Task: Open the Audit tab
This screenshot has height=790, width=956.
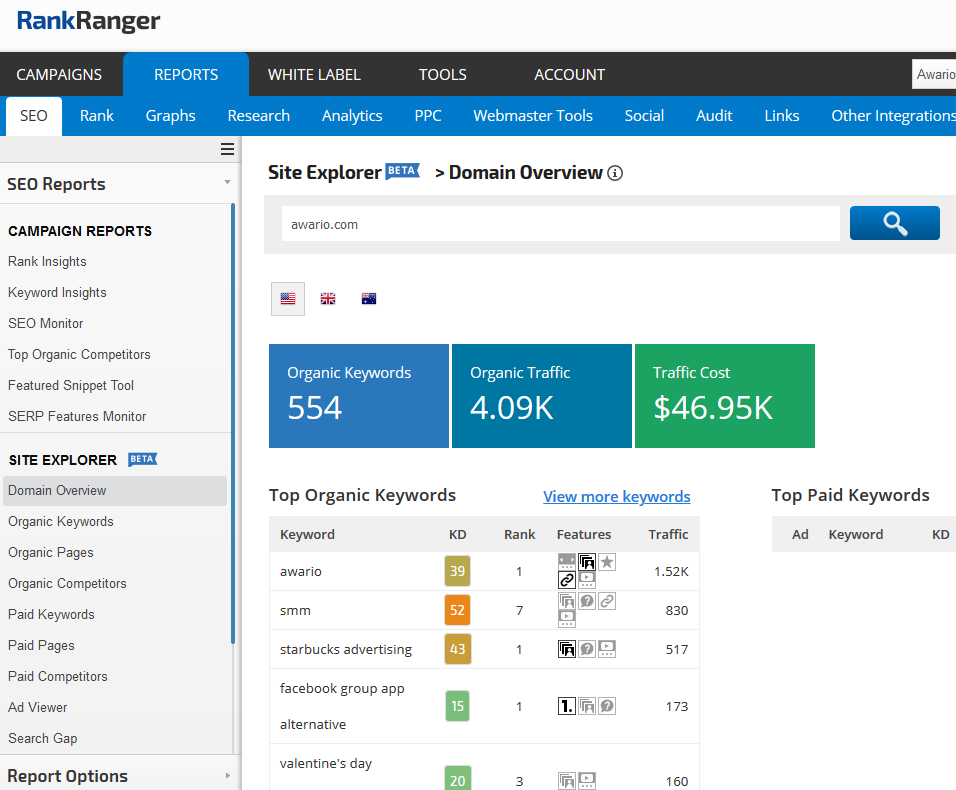Action: pyautogui.click(x=714, y=116)
